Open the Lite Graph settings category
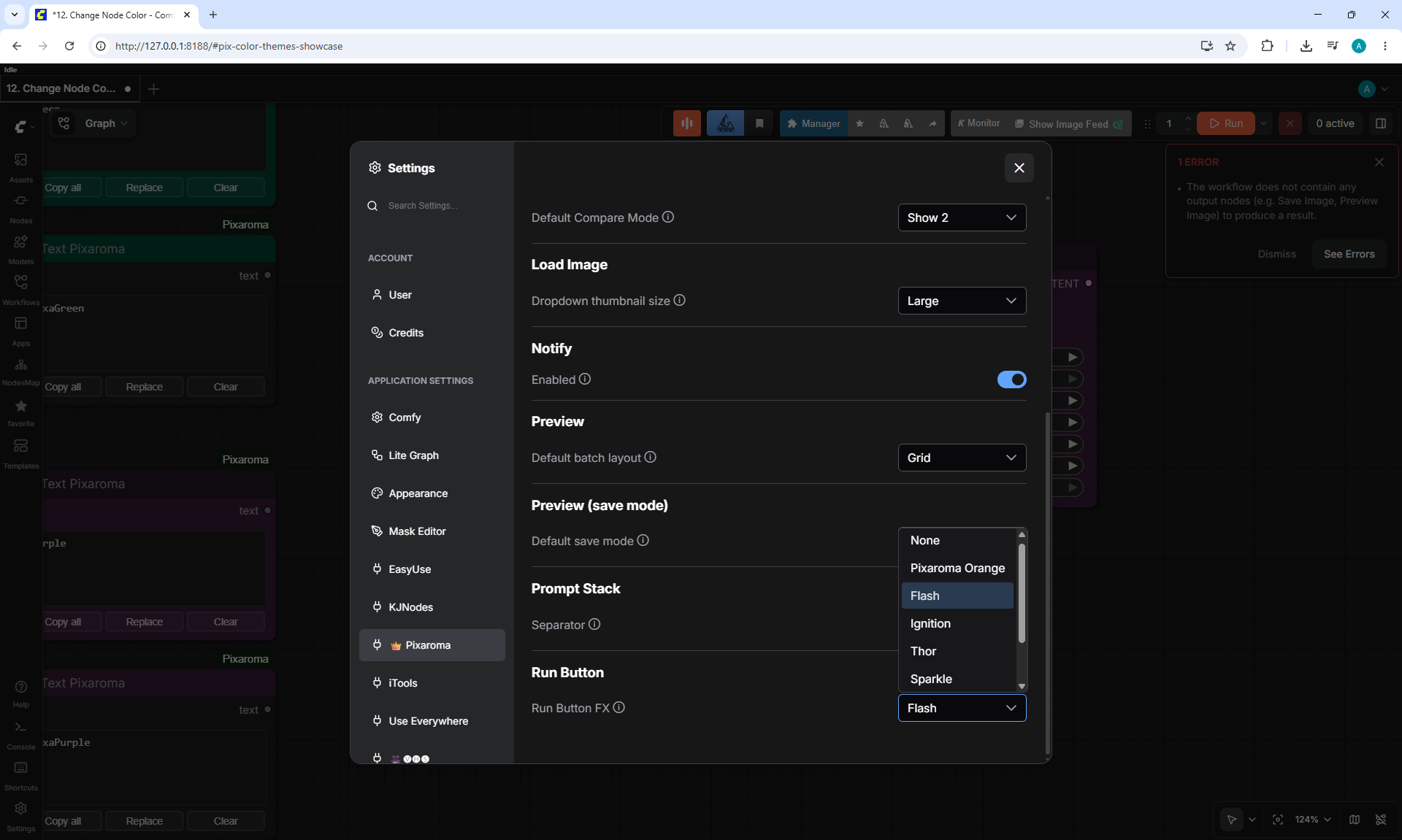This screenshot has width=1402, height=840. (x=432, y=455)
